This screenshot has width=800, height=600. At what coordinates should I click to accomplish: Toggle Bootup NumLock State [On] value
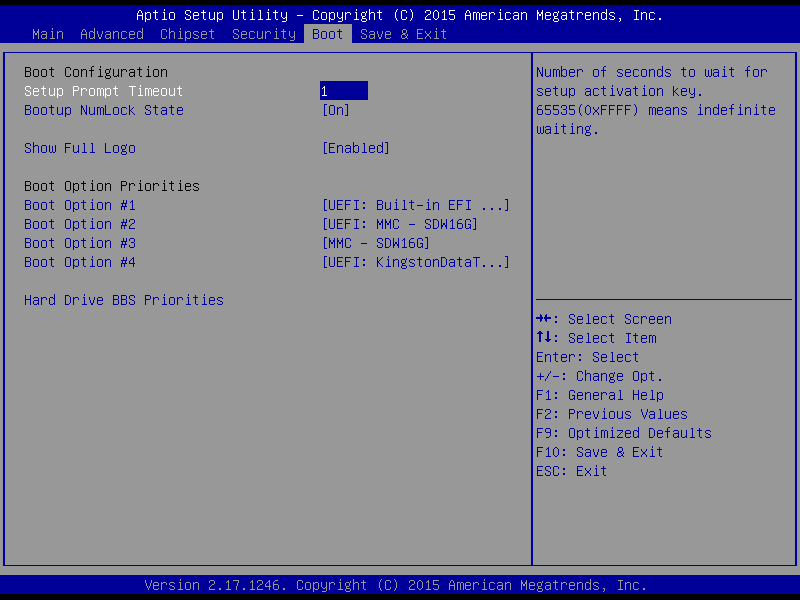[336, 110]
